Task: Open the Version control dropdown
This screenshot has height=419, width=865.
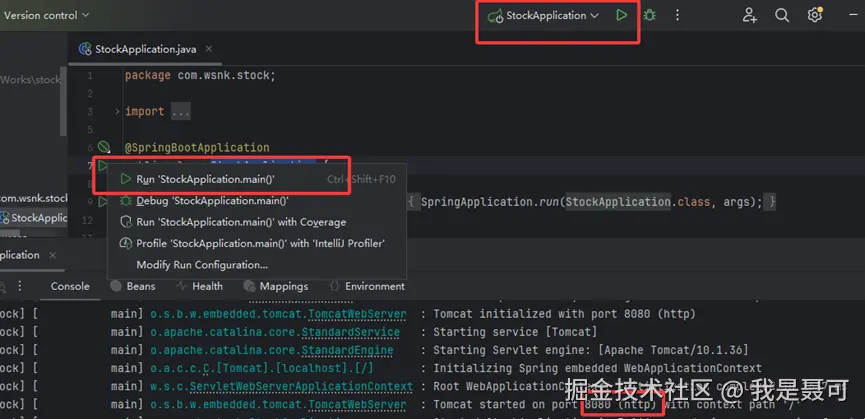Action: pyautogui.click(x=46, y=15)
